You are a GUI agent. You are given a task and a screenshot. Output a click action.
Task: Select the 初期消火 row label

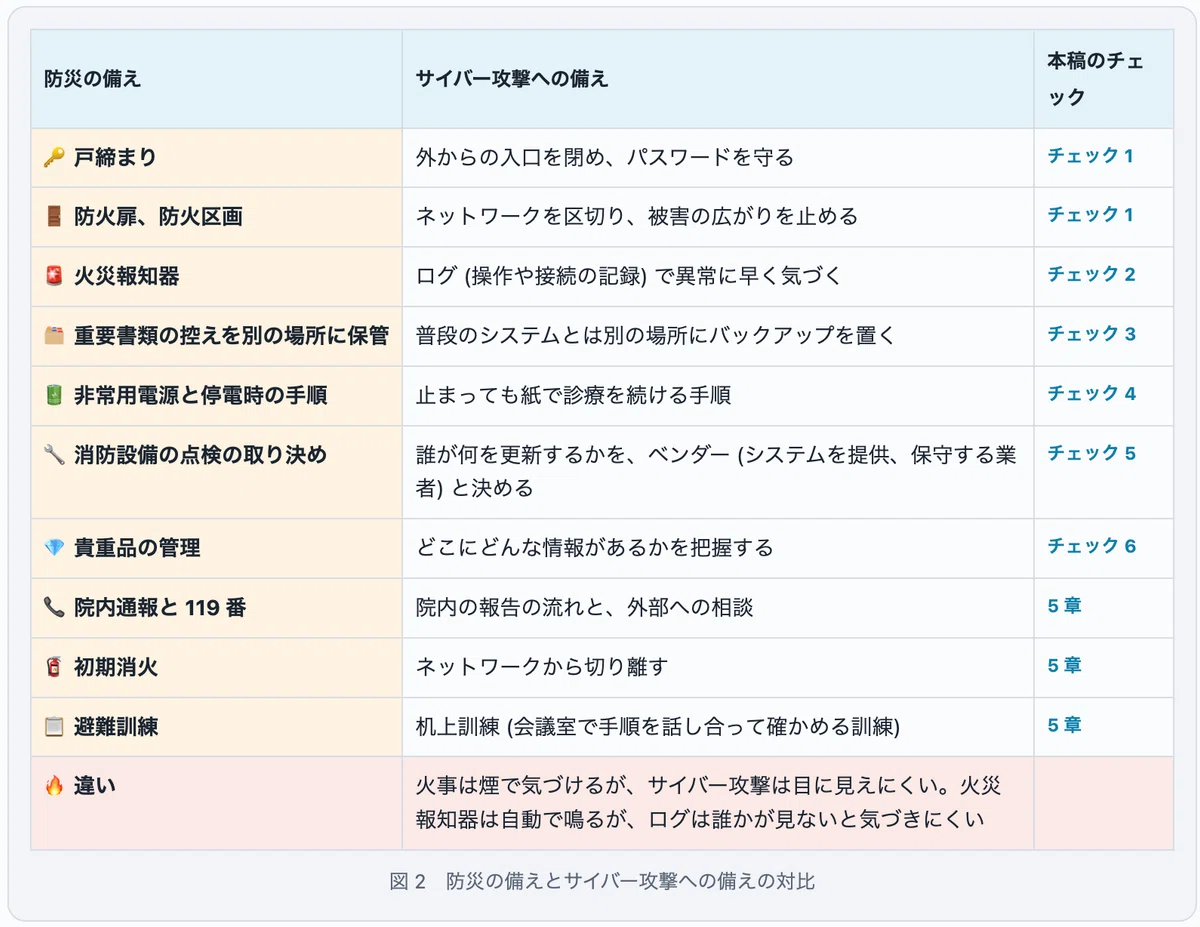click(116, 667)
